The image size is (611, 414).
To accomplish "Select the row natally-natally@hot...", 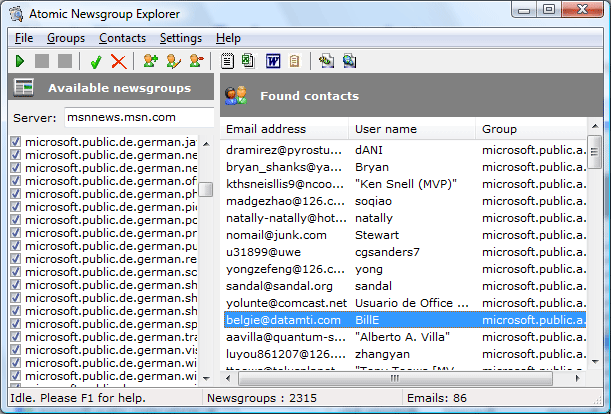I will point(403,218).
